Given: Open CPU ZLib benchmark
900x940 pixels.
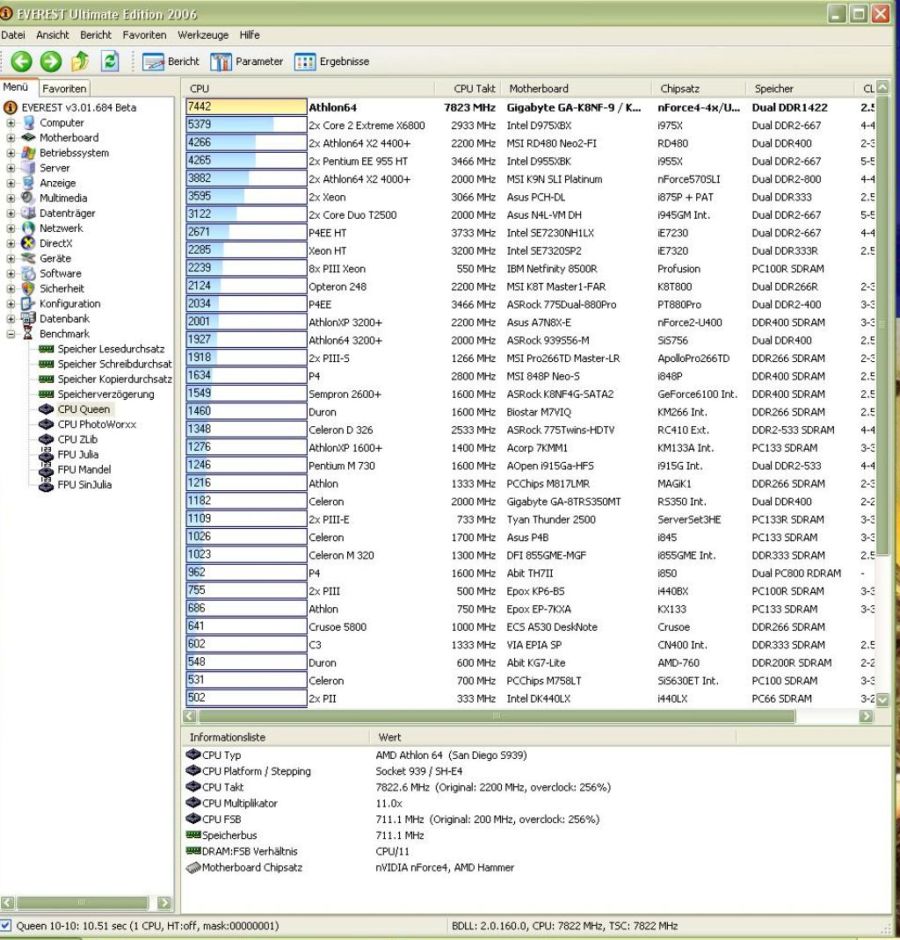Looking at the screenshot, I should coord(68,439).
